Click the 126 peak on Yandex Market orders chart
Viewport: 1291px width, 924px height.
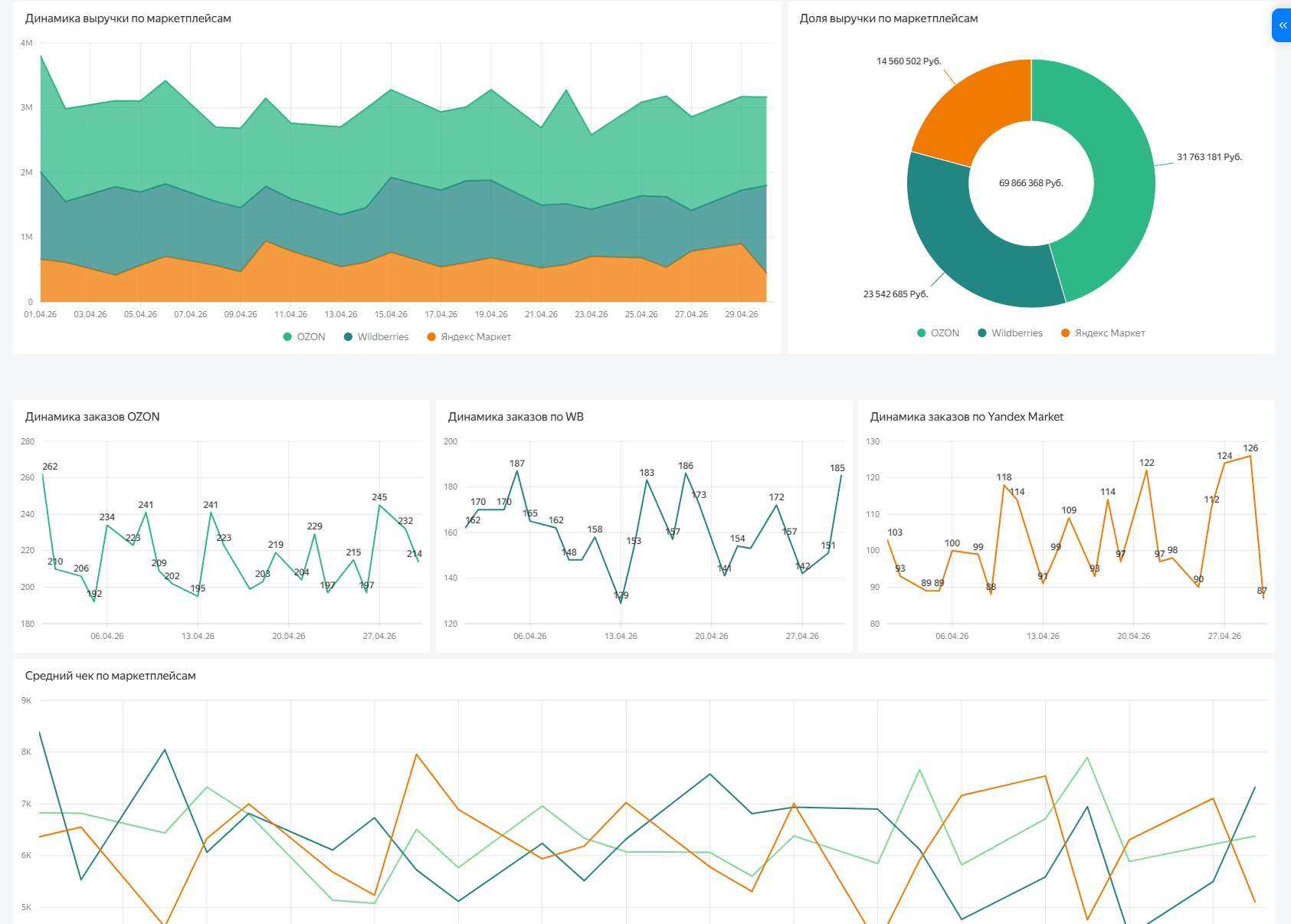click(x=1250, y=456)
